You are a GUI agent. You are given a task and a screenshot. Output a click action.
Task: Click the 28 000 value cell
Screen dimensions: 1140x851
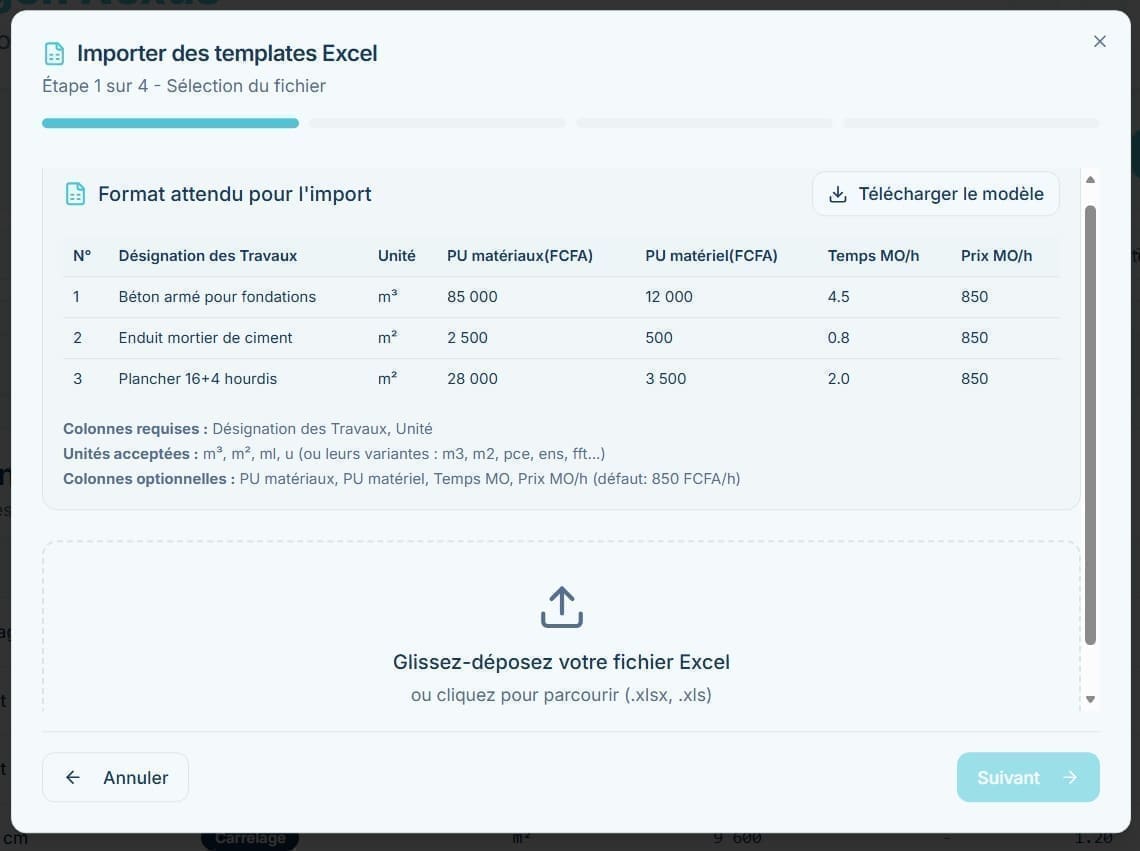point(473,378)
